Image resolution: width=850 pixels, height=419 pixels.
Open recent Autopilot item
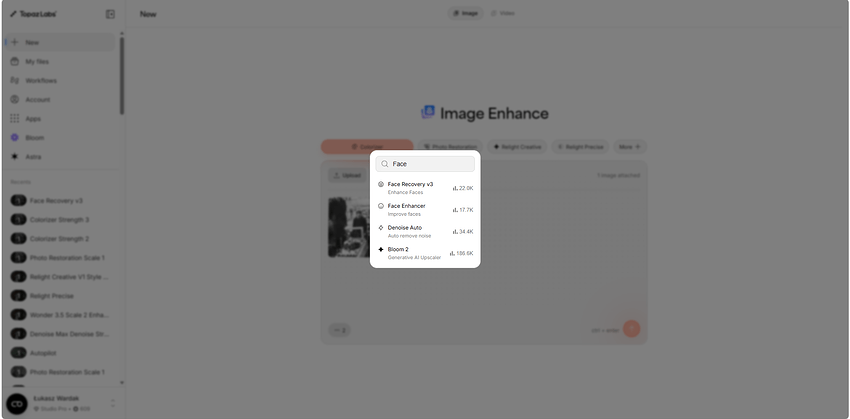pyautogui.click(x=60, y=353)
